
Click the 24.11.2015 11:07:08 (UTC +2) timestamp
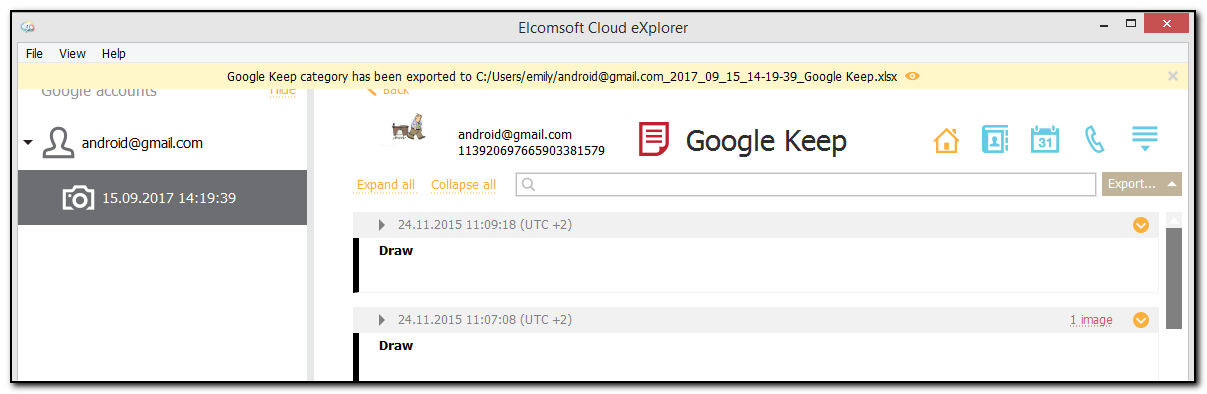485,320
